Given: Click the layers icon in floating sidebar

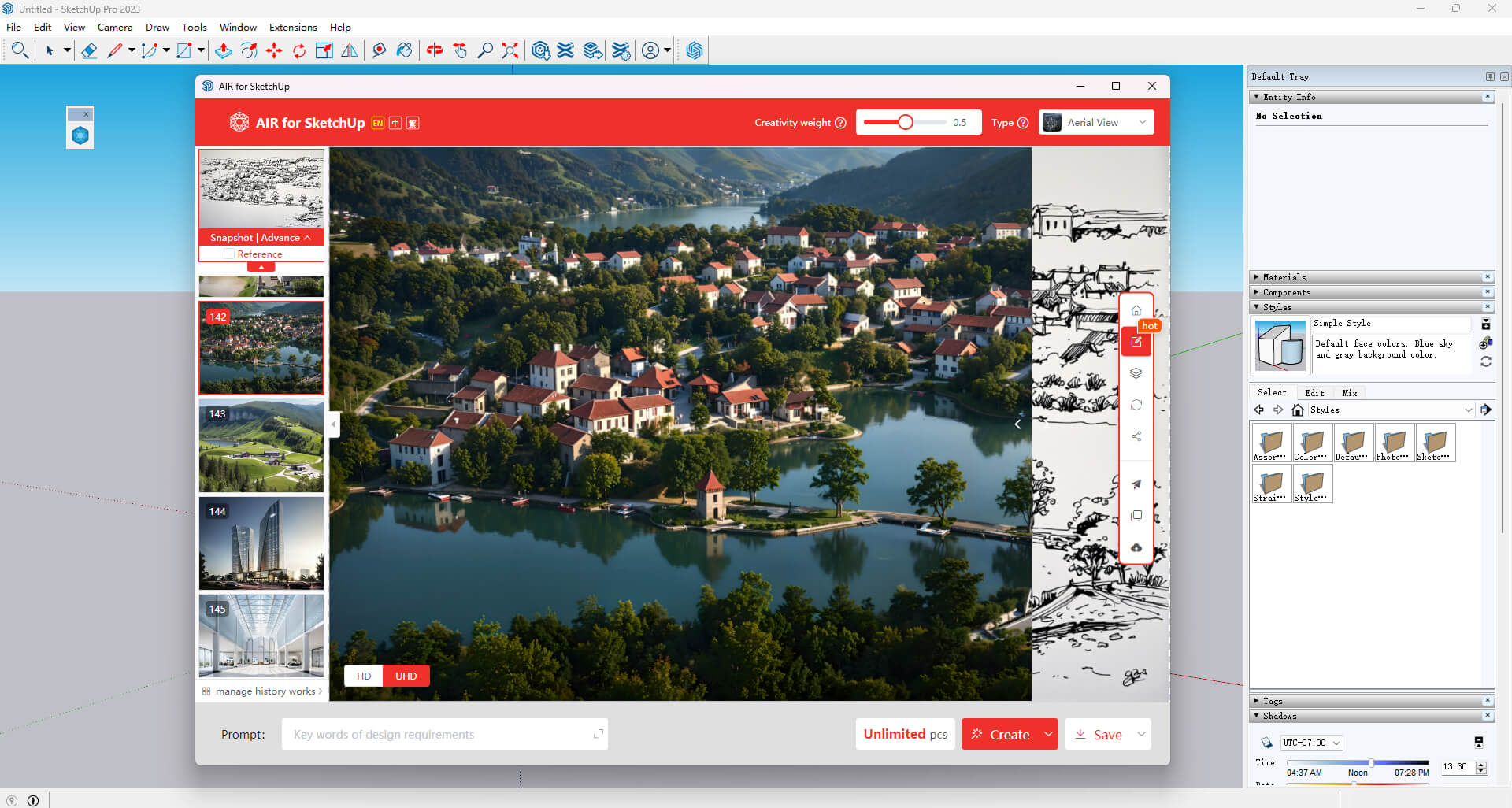Looking at the screenshot, I should point(1136,373).
